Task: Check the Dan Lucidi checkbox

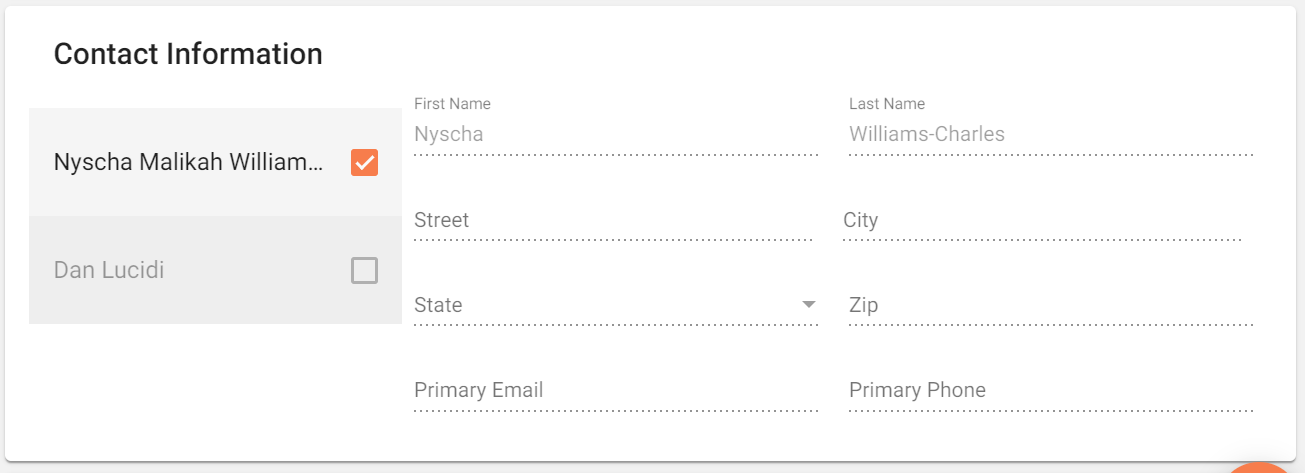Action: tap(364, 270)
